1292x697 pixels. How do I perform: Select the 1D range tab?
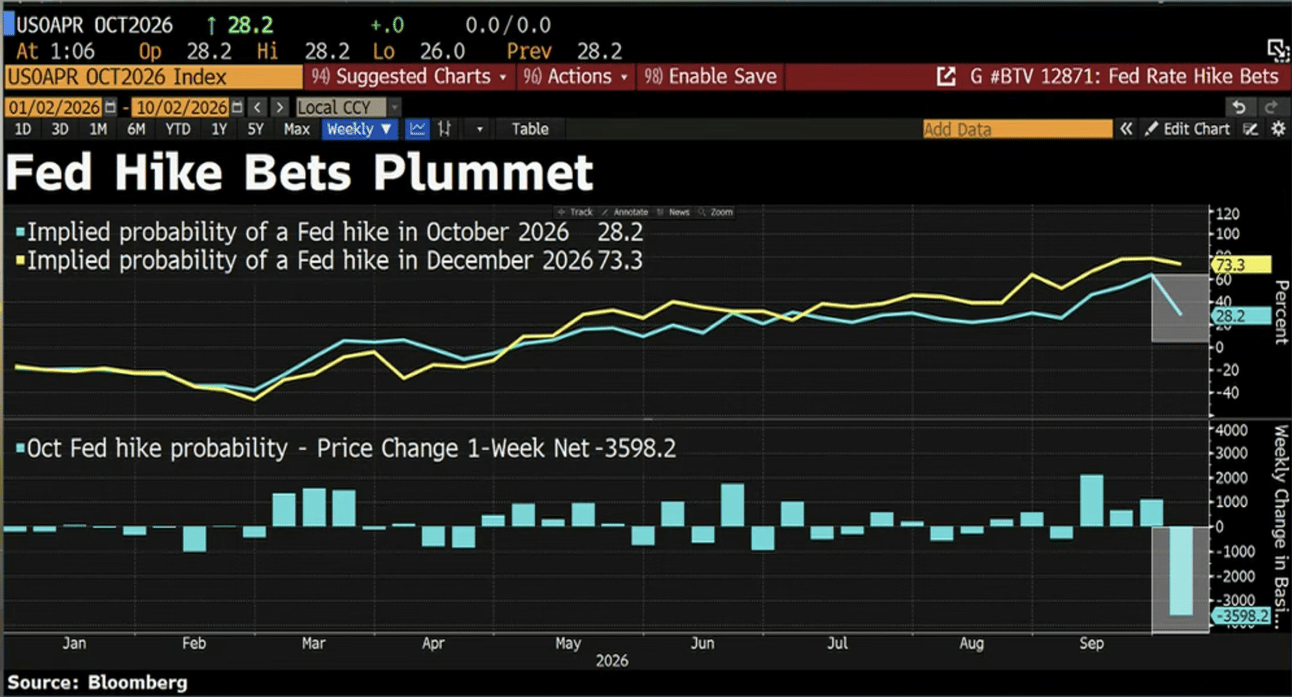22,129
